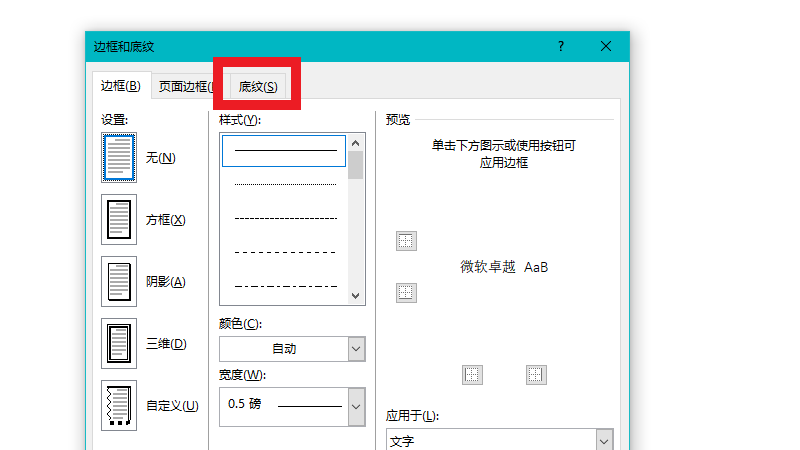Click the style list scroll-down arrow

pos(355,296)
